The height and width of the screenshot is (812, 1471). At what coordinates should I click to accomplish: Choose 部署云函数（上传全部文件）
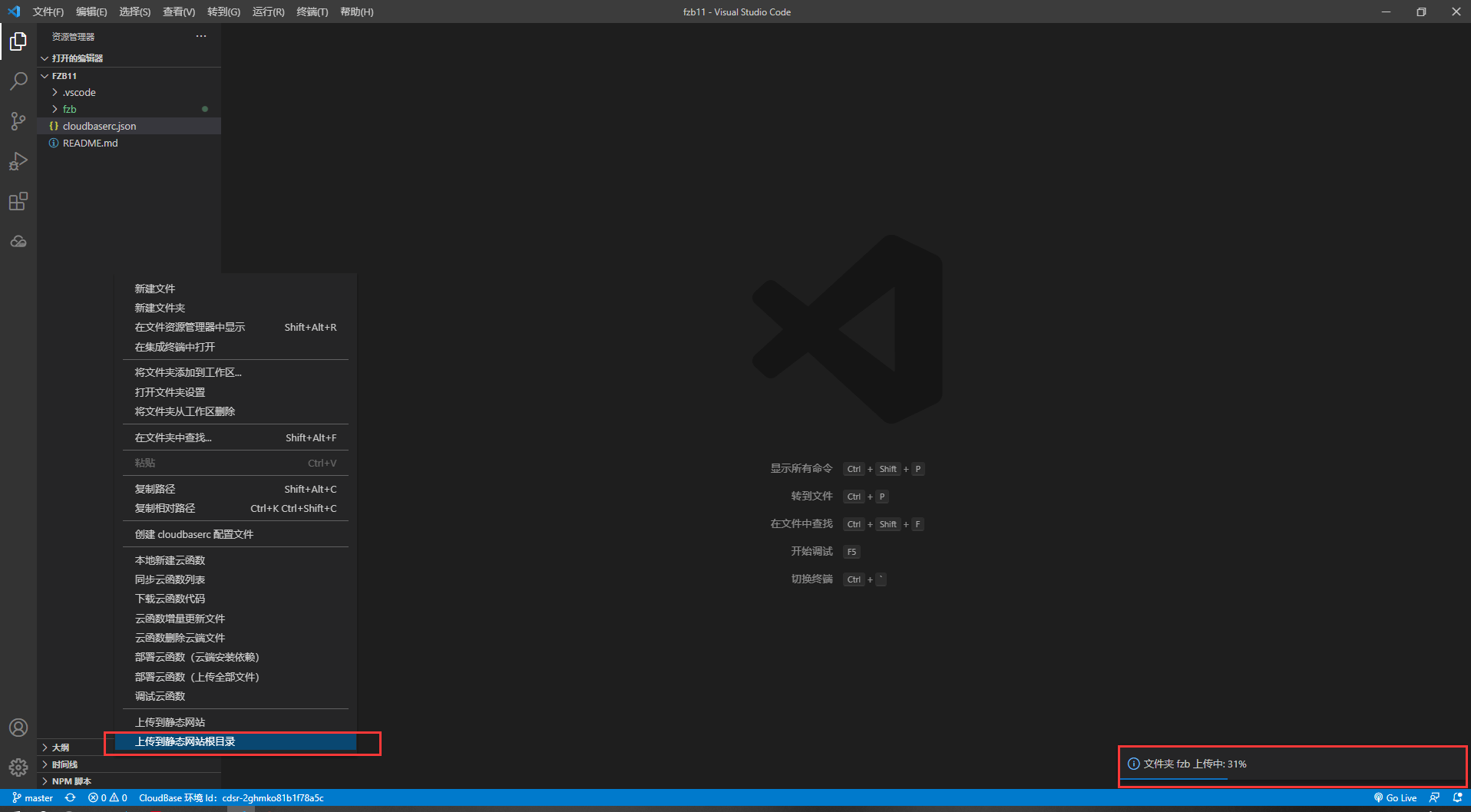(x=236, y=677)
